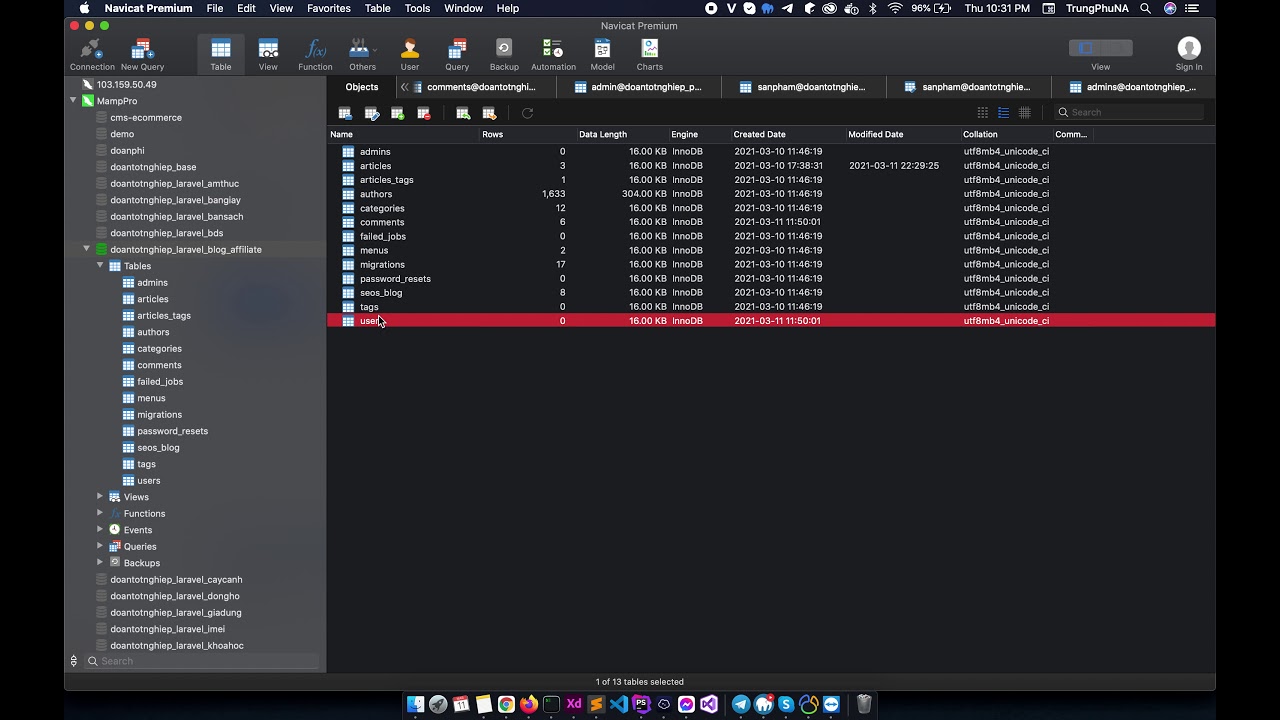Select the articles_tags row in the table list

(x=771, y=180)
